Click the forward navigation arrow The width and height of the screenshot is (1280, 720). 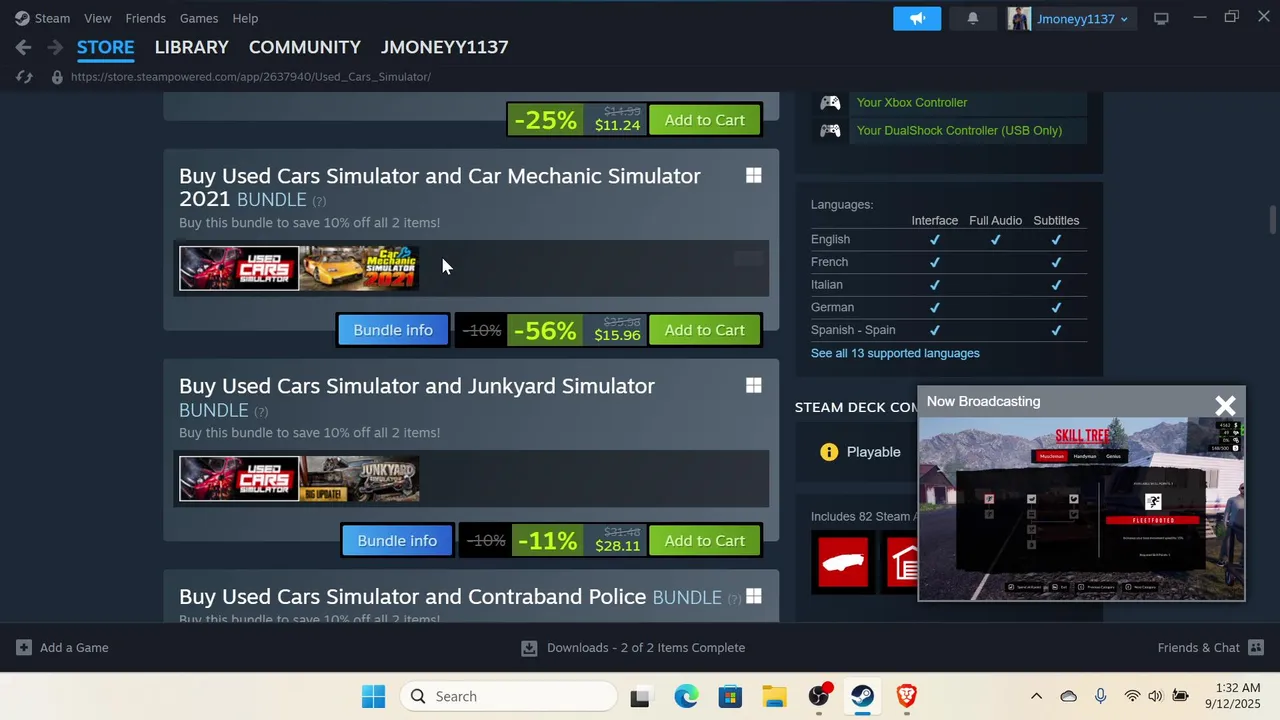[x=55, y=47]
